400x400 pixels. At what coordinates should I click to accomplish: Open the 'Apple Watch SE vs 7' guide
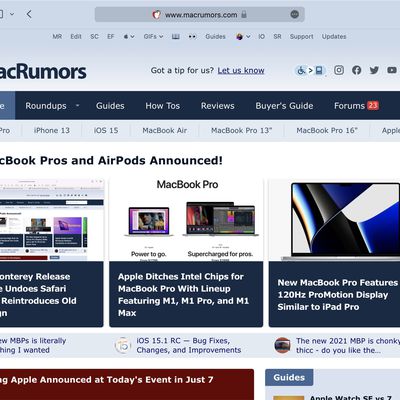[x=351, y=397]
